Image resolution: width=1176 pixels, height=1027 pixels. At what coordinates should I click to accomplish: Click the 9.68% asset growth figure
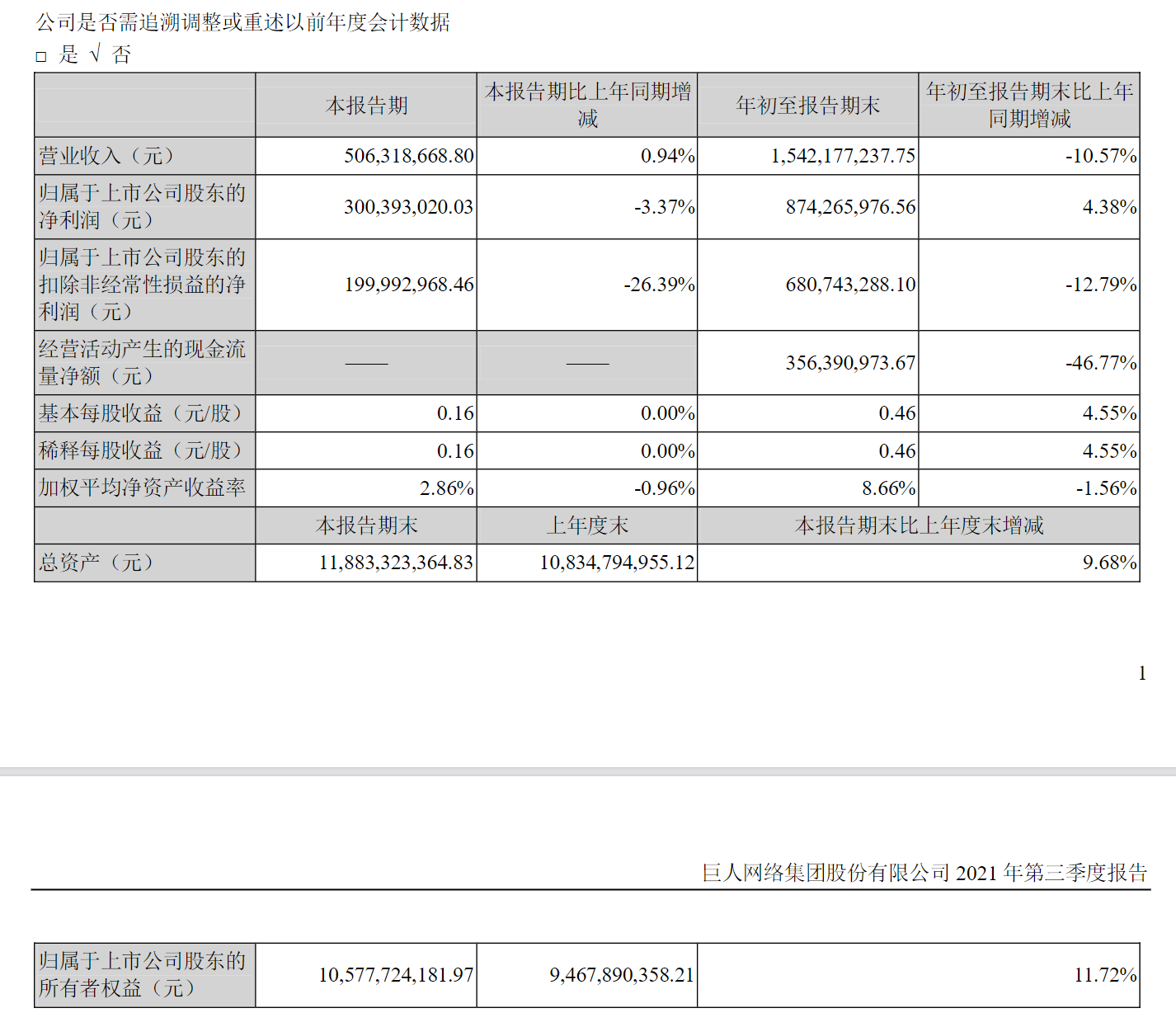coord(1108,563)
